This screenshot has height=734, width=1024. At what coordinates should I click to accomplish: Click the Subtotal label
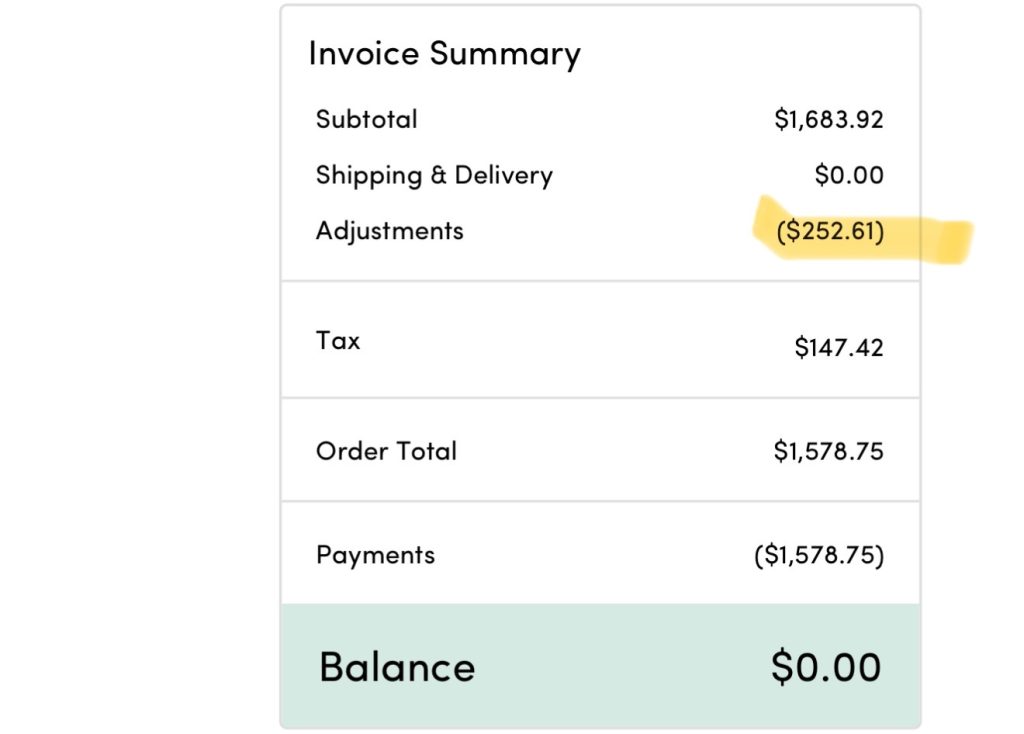pyautogui.click(x=366, y=120)
